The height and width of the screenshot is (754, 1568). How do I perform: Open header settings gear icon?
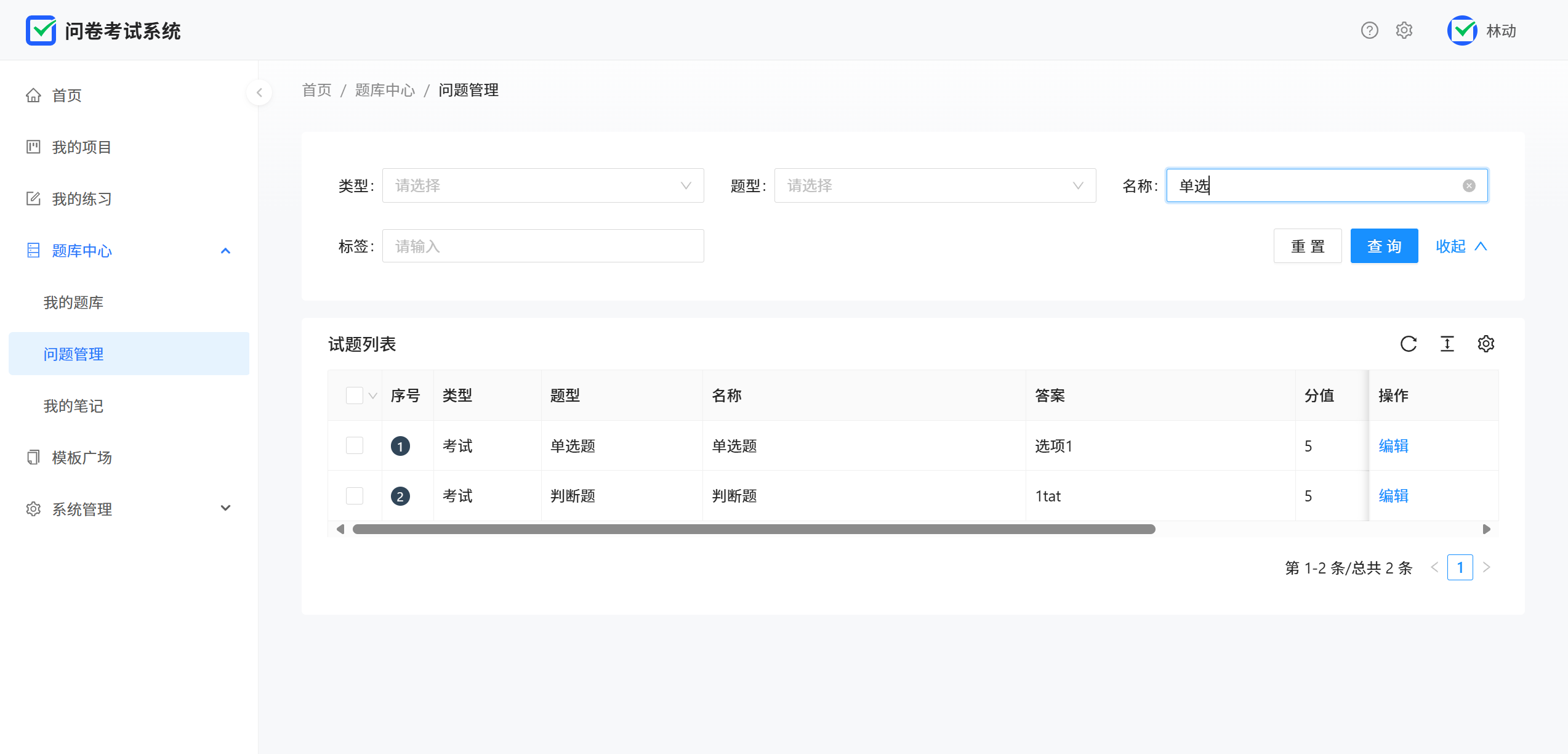pyautogui.click(x=1404, y=30)
